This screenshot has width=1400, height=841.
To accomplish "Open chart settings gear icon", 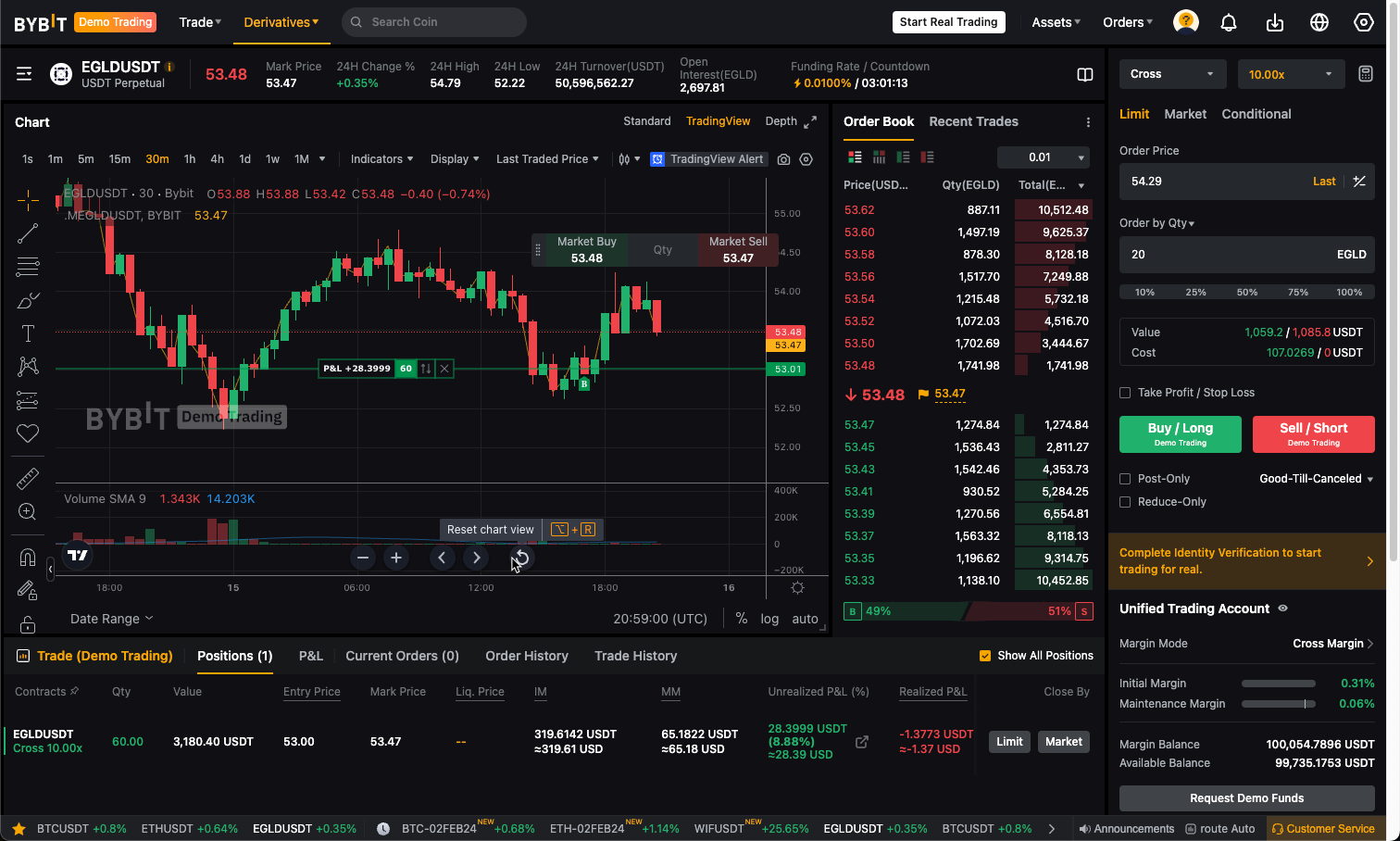I will pos(806,159).
